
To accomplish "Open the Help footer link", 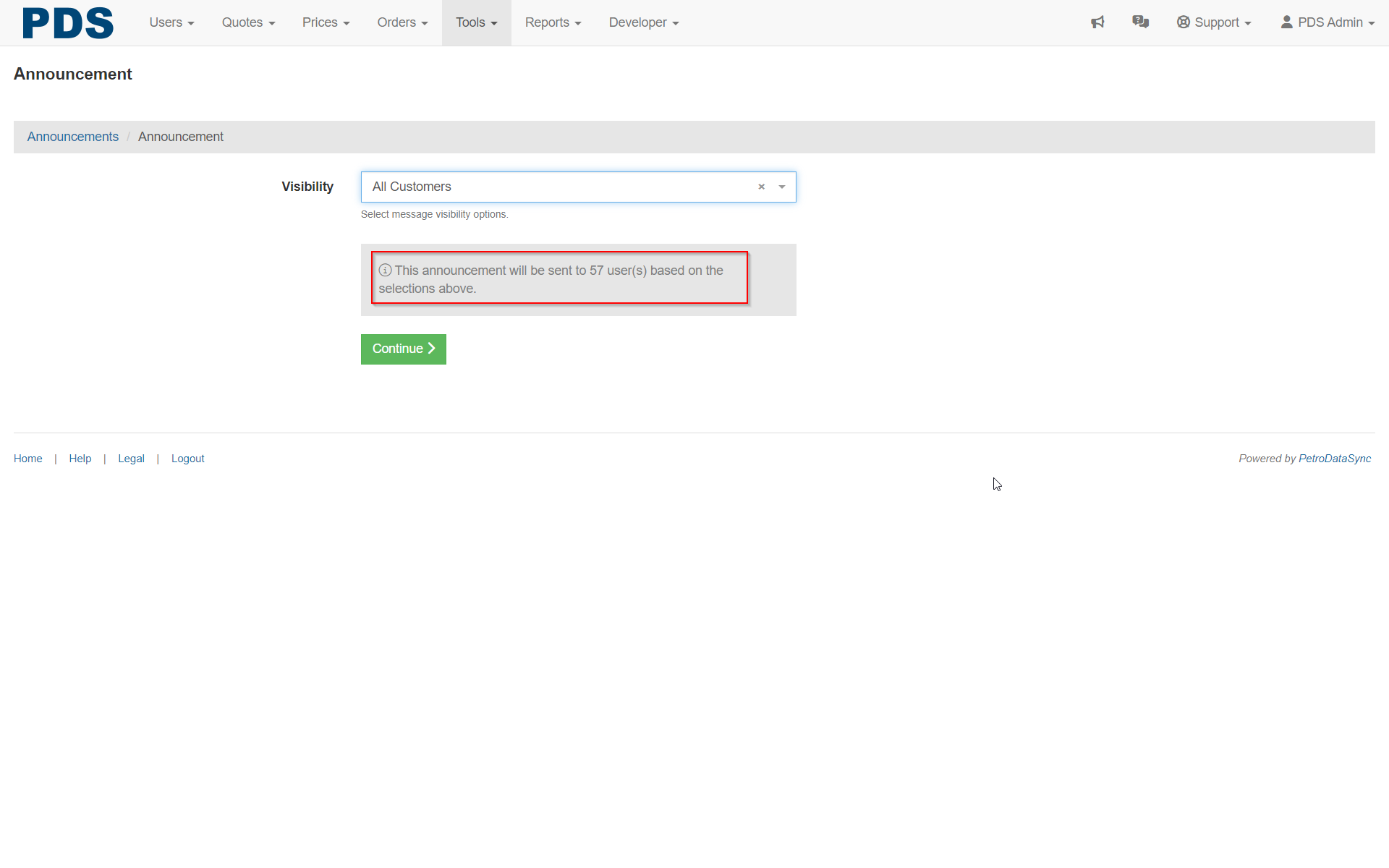I will point(80,459).
